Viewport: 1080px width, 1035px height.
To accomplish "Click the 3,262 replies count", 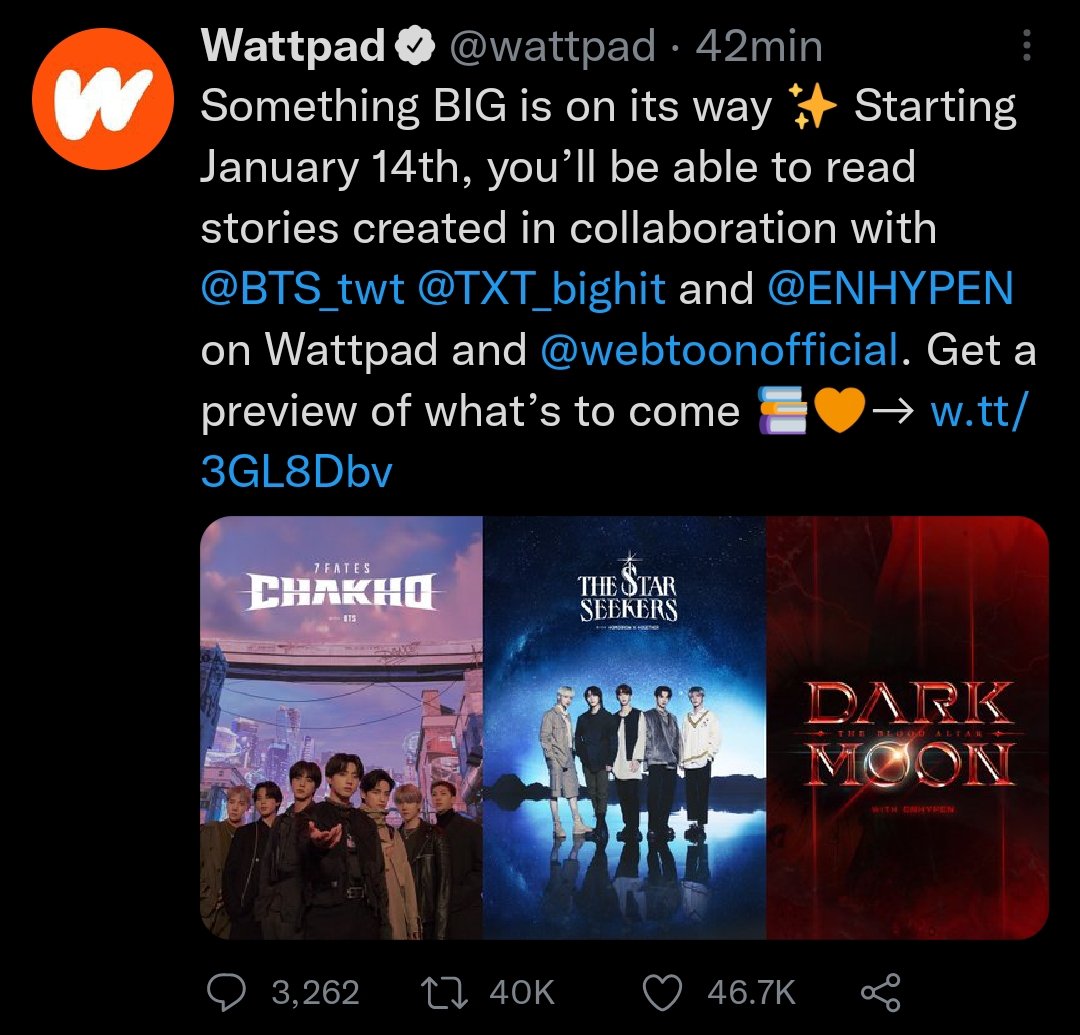I will click(315, 993).
